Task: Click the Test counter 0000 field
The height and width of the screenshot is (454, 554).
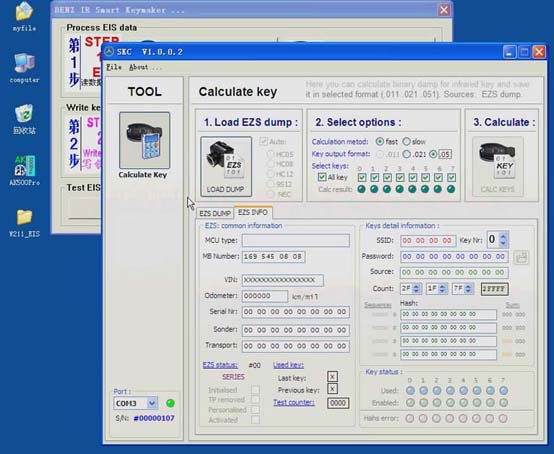Action: pos(338,403)
